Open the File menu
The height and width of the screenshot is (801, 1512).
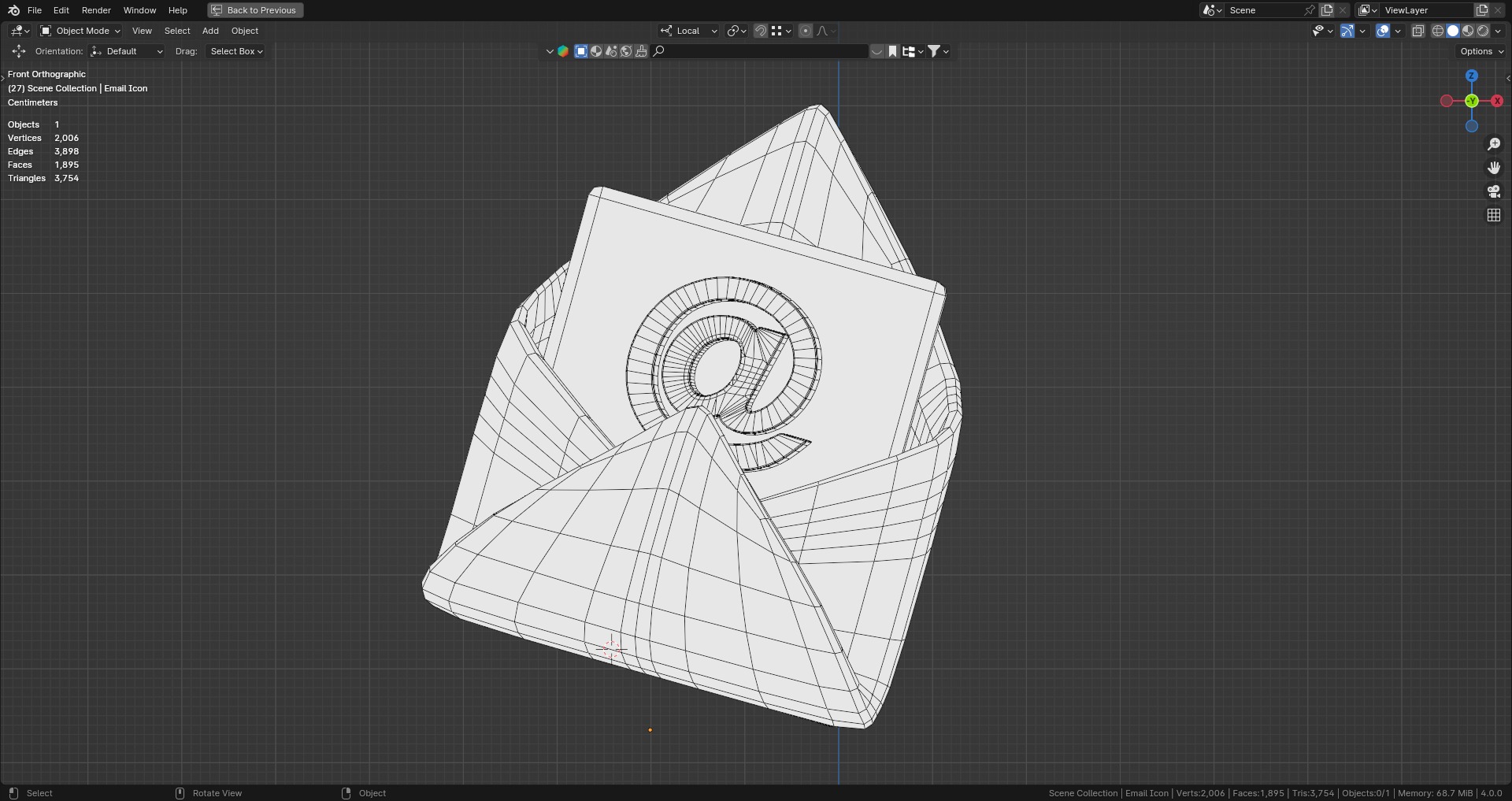35,10
